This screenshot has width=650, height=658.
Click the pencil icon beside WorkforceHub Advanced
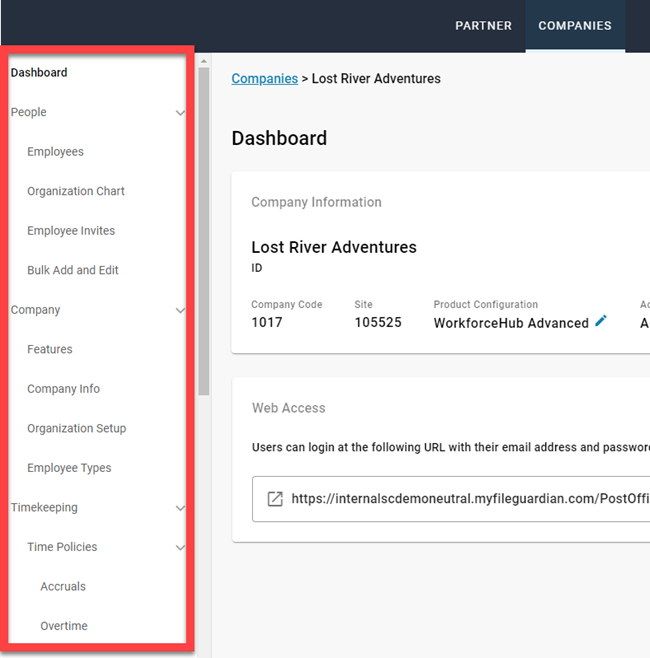pyautogui.click(x=601, y=321)
